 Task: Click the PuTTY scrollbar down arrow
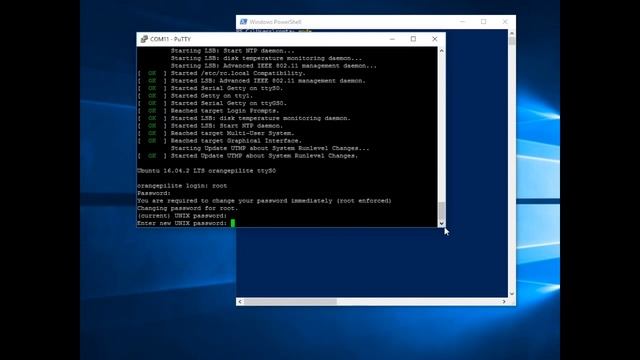click(x=441, y=223)
